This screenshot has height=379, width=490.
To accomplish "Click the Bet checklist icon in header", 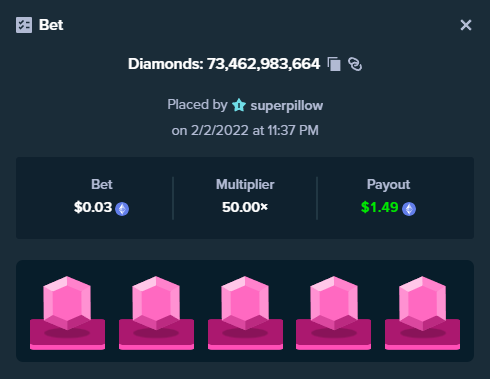I will [24, 25].
